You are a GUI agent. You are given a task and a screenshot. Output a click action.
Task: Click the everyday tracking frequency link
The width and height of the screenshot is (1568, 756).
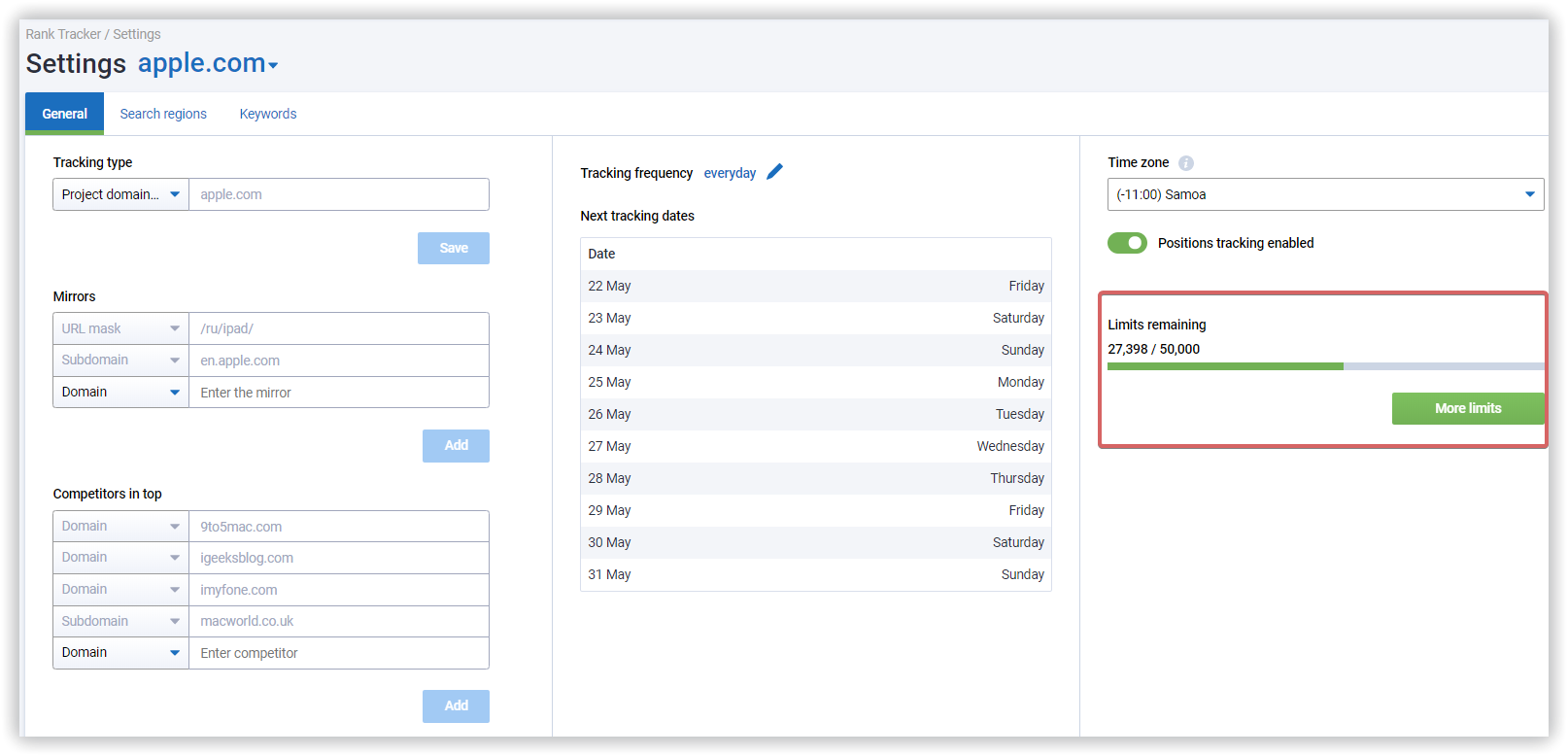[x=730, y=173]
